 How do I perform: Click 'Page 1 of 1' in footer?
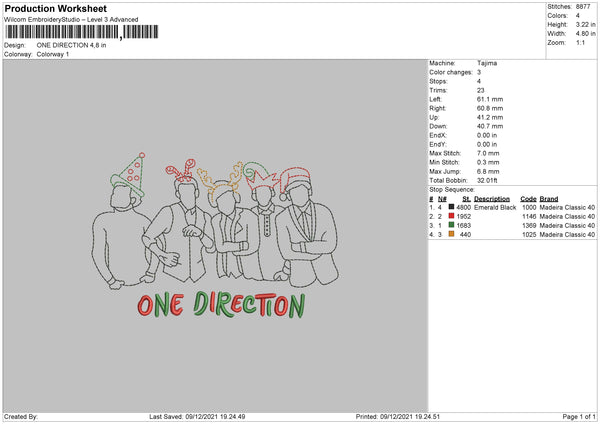tap(579, 417)
